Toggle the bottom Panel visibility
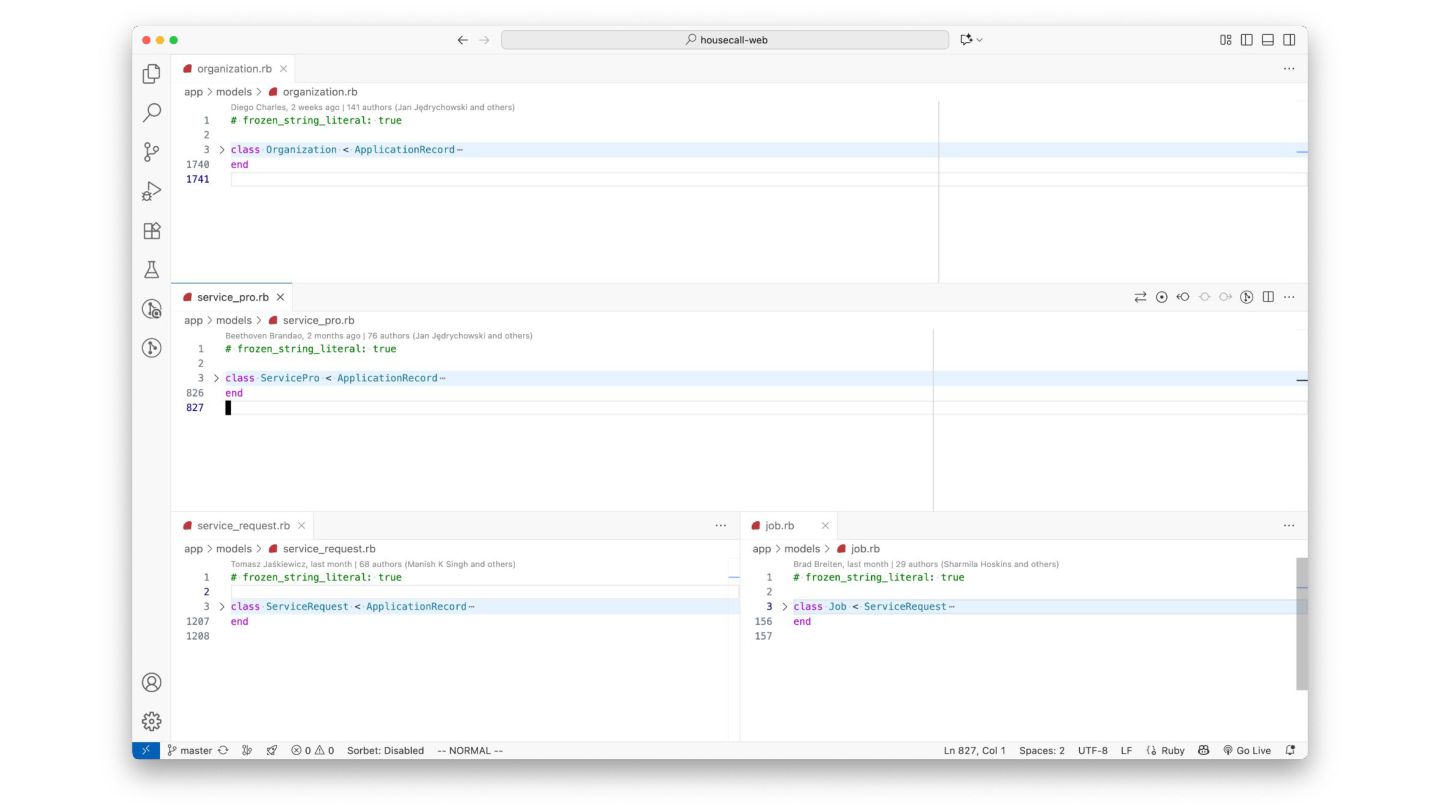The image size is (1440, 810). pyautogui.click(x=1268, y=40)
